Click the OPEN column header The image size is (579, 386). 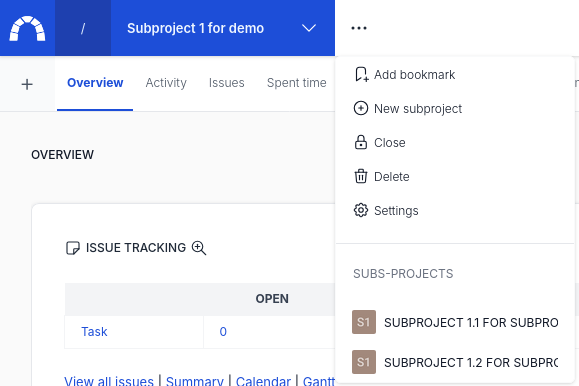pos(272,298)
